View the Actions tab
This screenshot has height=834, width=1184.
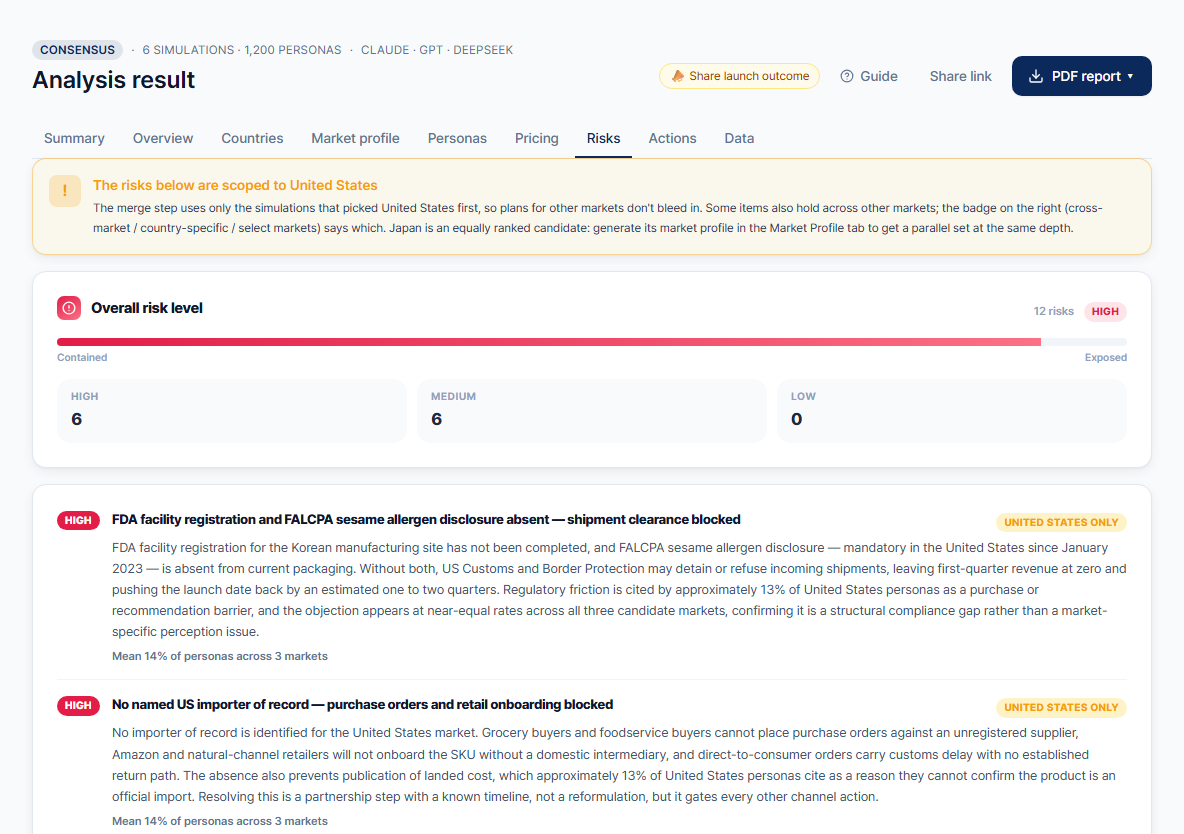click(x=672, y=138)
